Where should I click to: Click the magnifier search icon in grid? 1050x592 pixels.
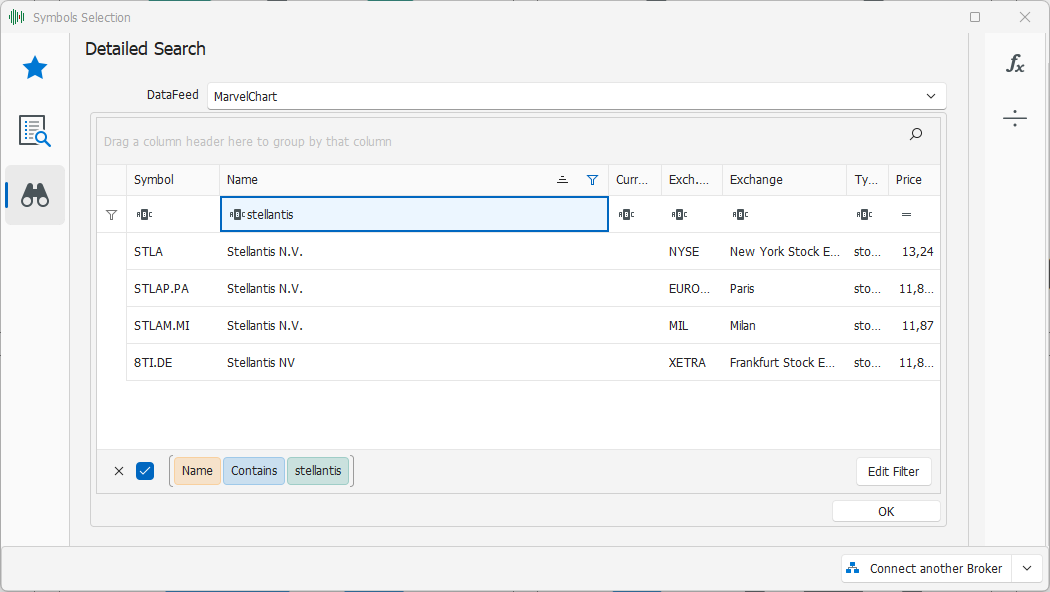[916, 134]
